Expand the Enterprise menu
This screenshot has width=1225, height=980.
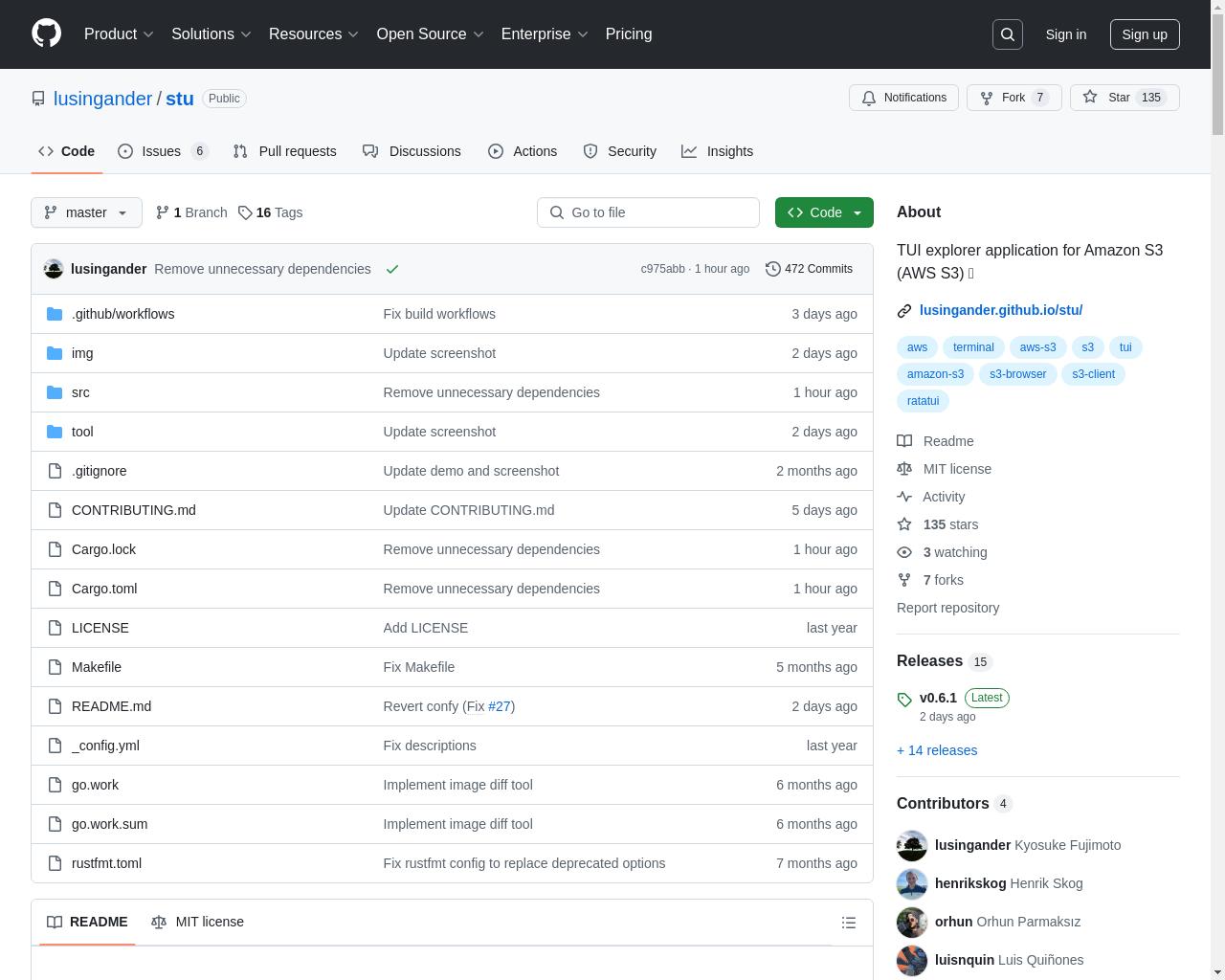[545, 33]
